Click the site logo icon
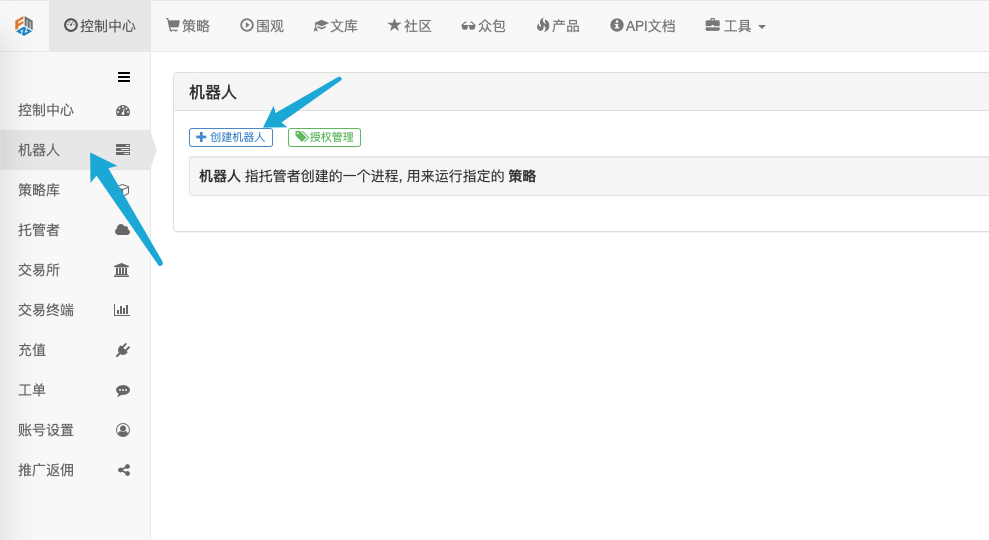This screenshot has width=989, height=540. point(24,26)
